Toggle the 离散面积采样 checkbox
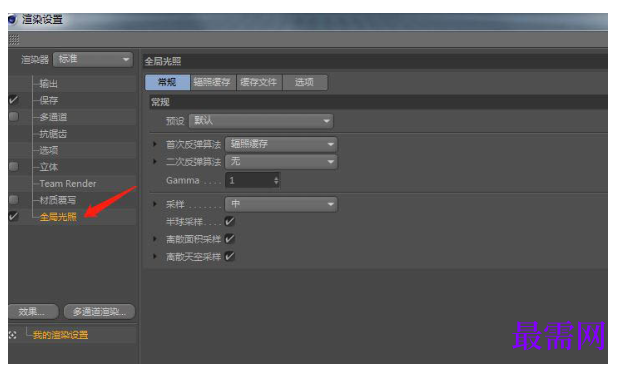The height and width of the screenshot is (367, 624). 230,239
